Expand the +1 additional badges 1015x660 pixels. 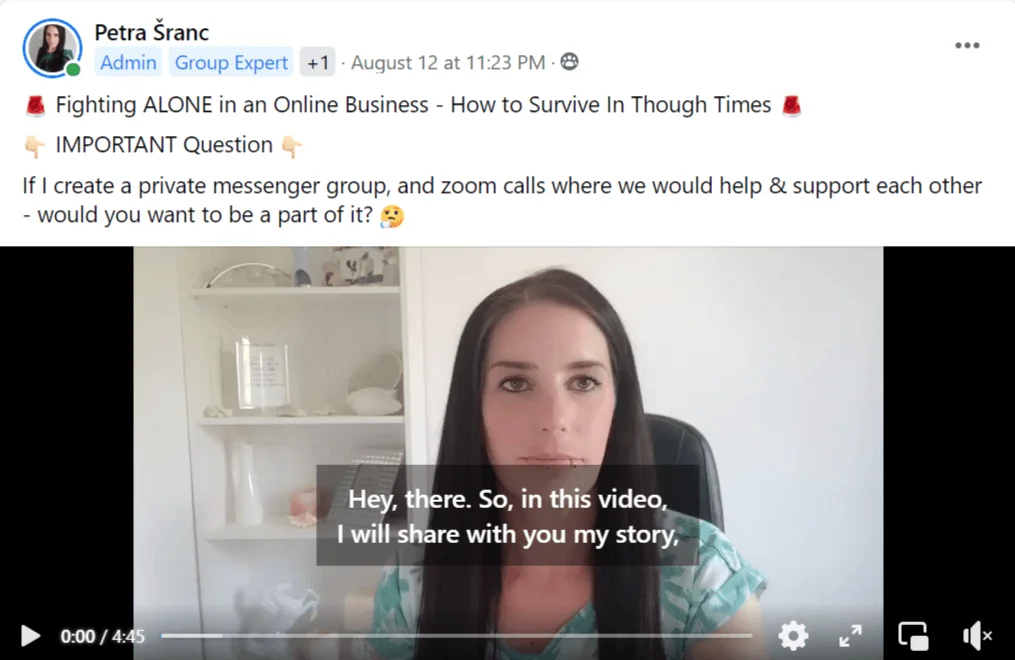coord(317,63)
